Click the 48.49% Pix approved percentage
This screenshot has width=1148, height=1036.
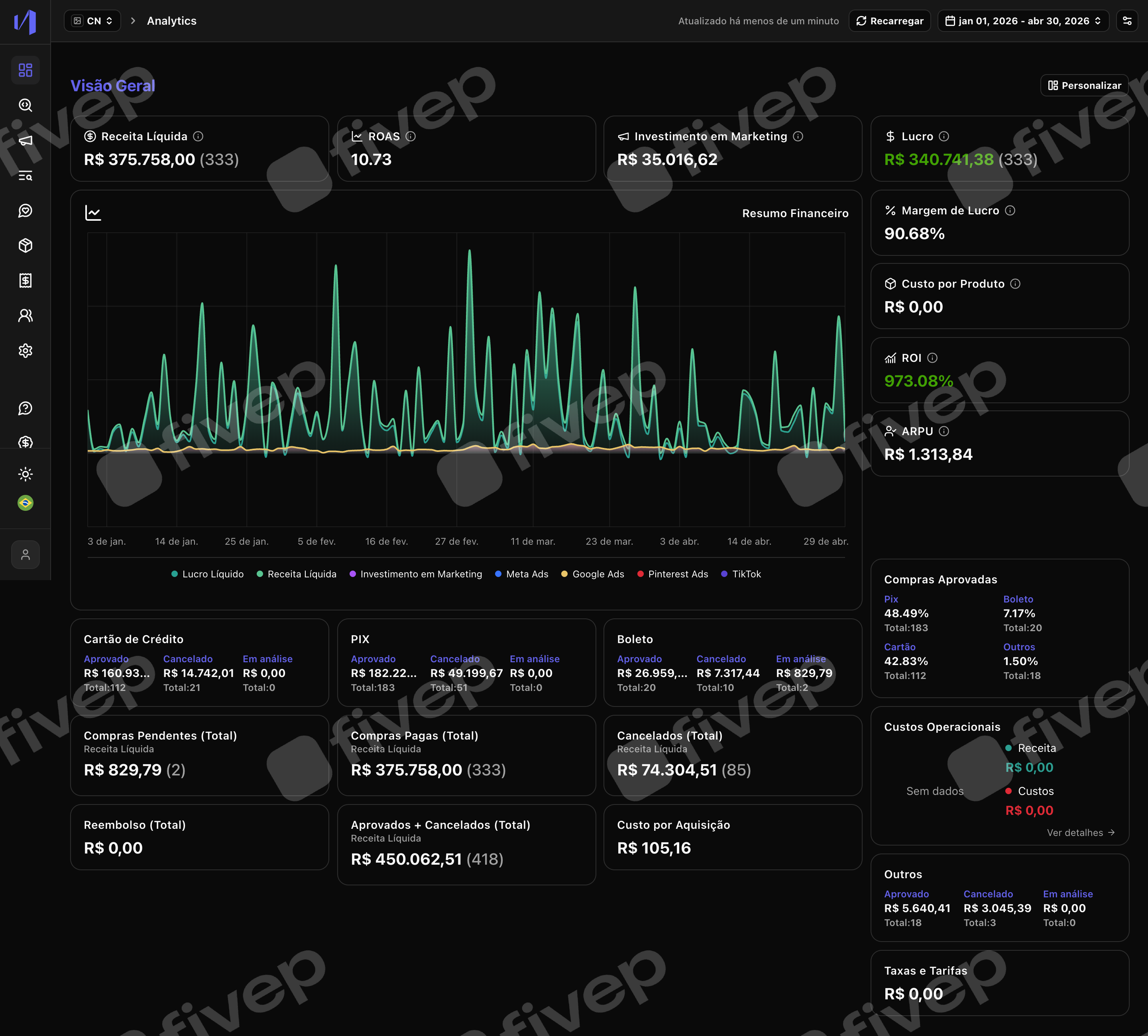[x=906, y=614]
